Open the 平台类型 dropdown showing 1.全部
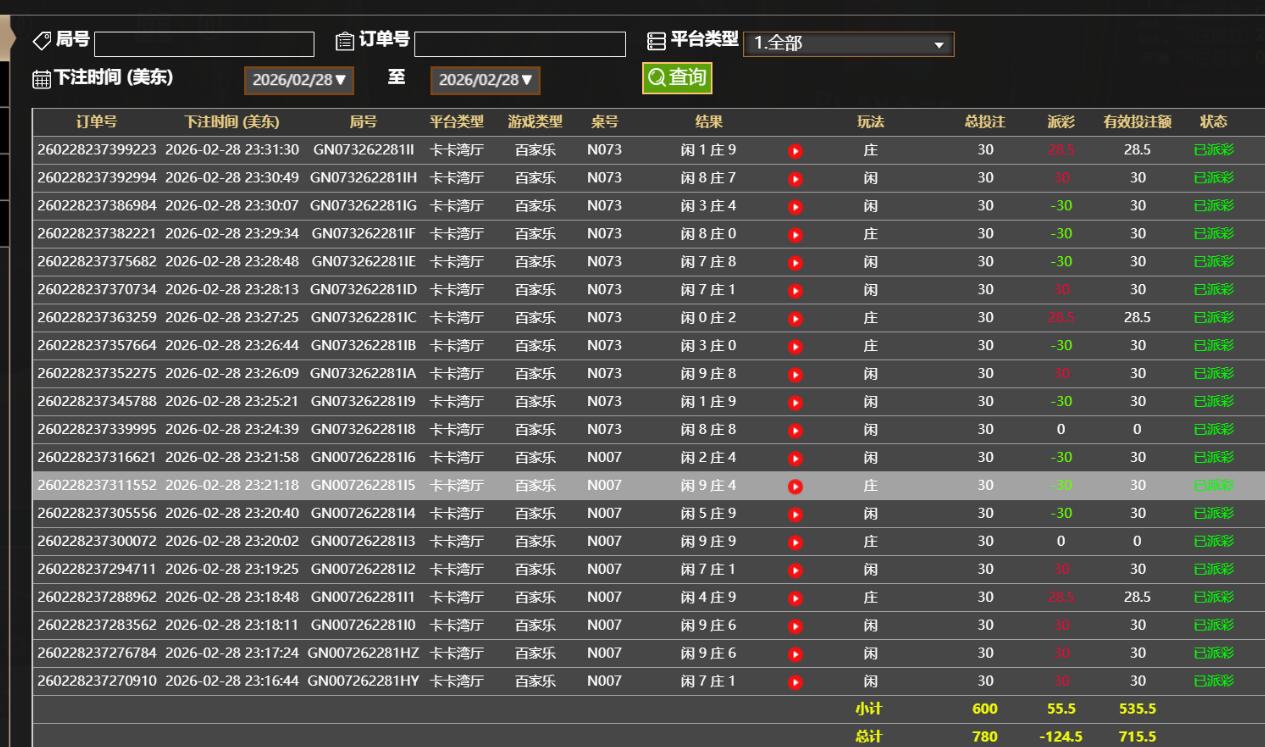The width and height of the screenshot is (1265, 747). (849, 44)
